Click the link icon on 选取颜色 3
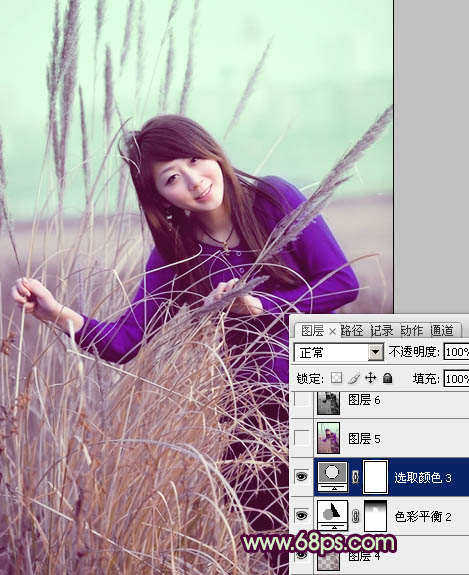 pyautogui.click(x=355, y=477)
